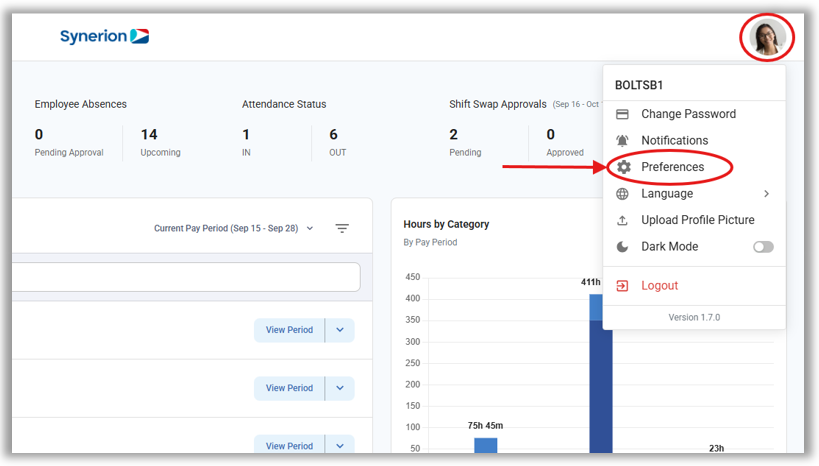The width and height of the screenshot is (819, 466).
Task: Expand the Language submenu arrow
Action: 766,194
